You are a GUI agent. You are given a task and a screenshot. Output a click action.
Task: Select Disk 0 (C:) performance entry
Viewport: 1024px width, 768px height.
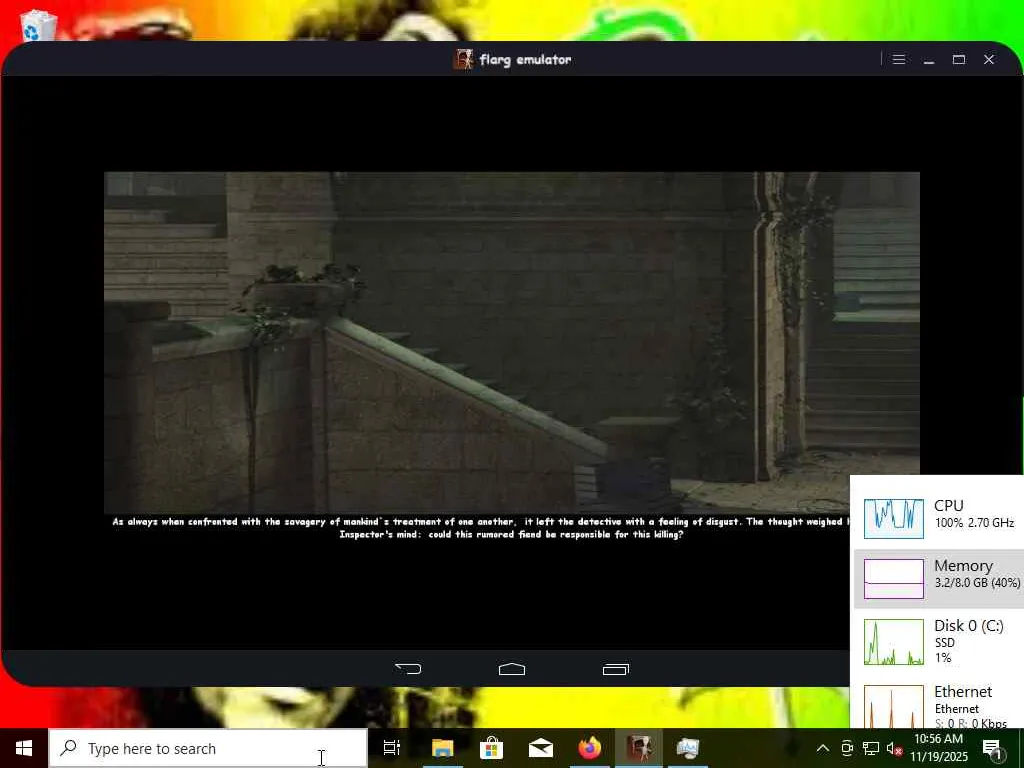pyautogui.click(x=938, y=641)
